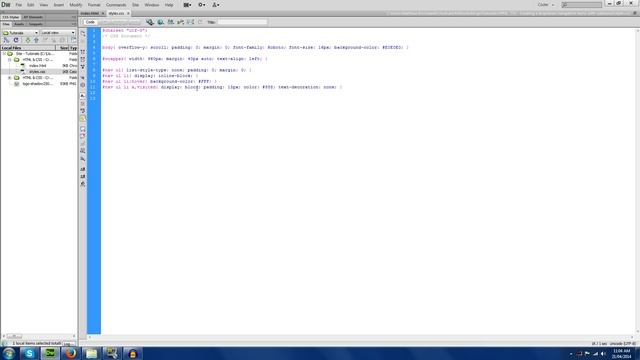The width and height of the screenshot is (640, 360).
Task: Open the Tutorials site dropdown
Action: [20, 33]
